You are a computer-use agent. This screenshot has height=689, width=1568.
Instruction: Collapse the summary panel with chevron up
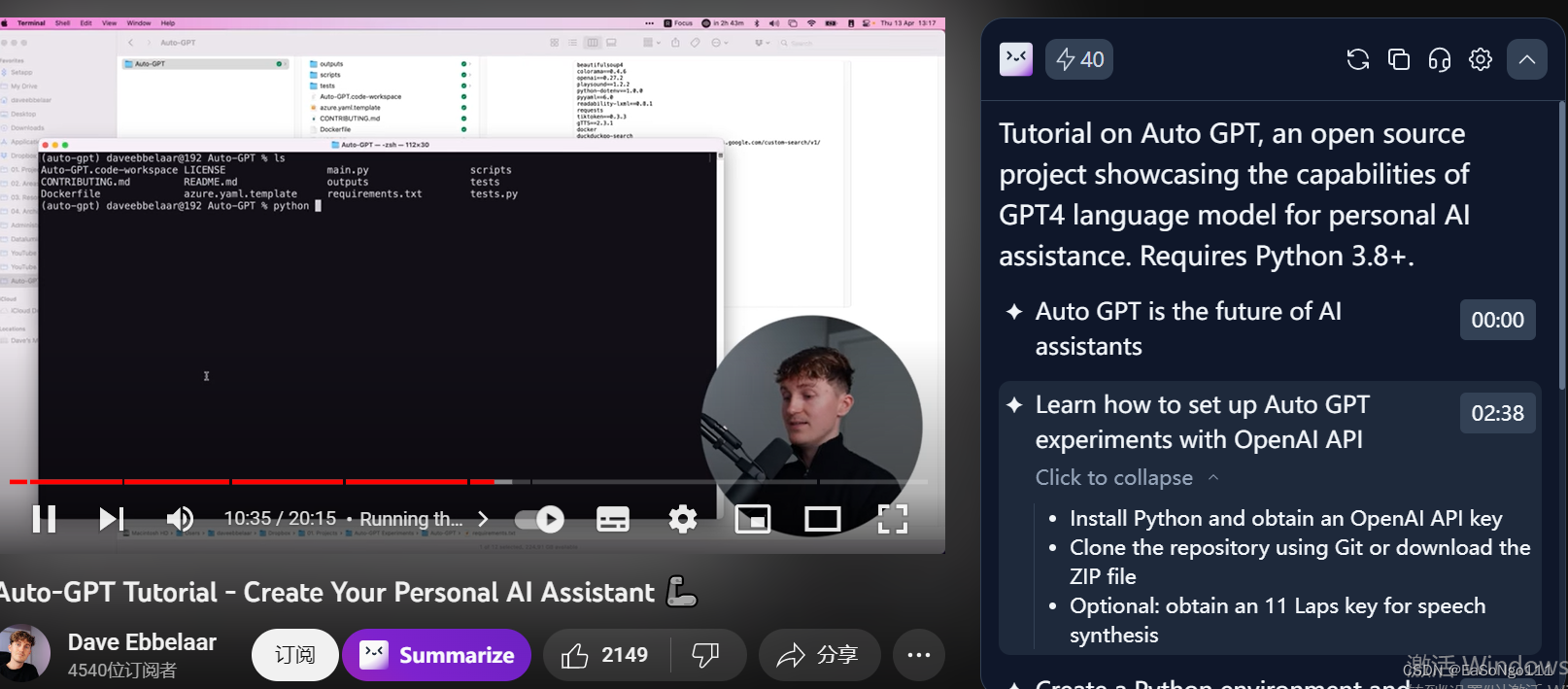[x=1527, y=59]
